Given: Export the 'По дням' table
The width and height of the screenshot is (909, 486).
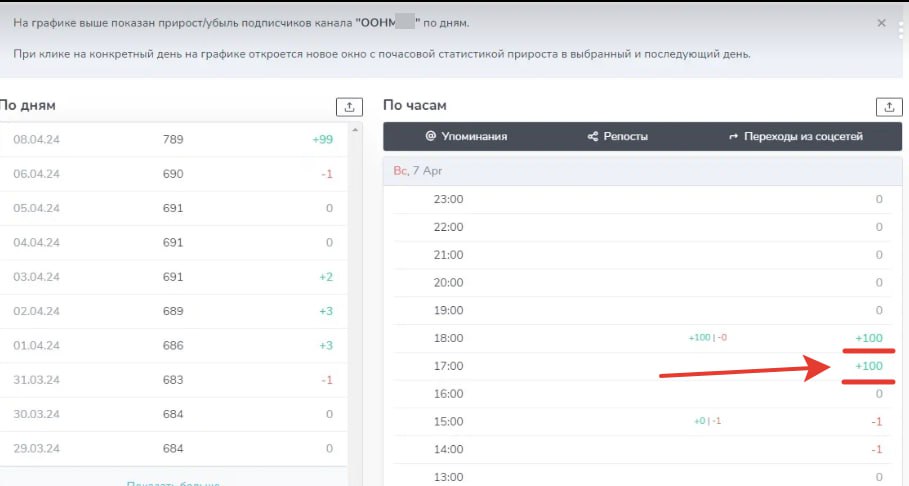Looking at the screenshot, I should point(349,107).
